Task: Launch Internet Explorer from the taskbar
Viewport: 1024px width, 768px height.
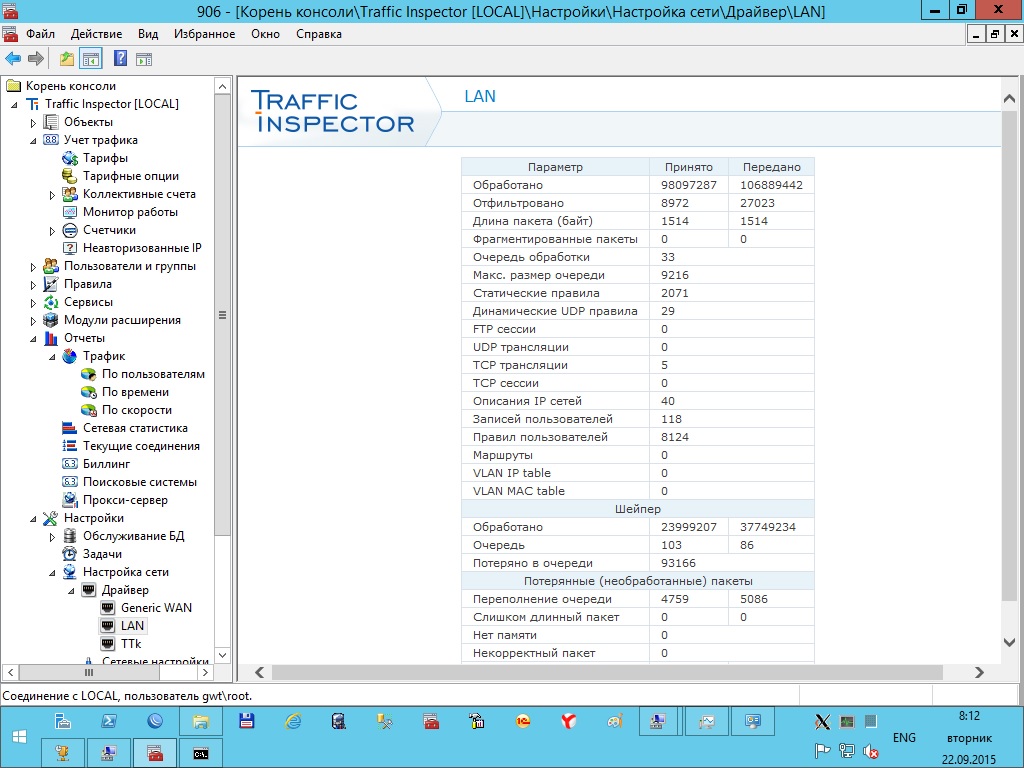Action: (x=293, y=721)
